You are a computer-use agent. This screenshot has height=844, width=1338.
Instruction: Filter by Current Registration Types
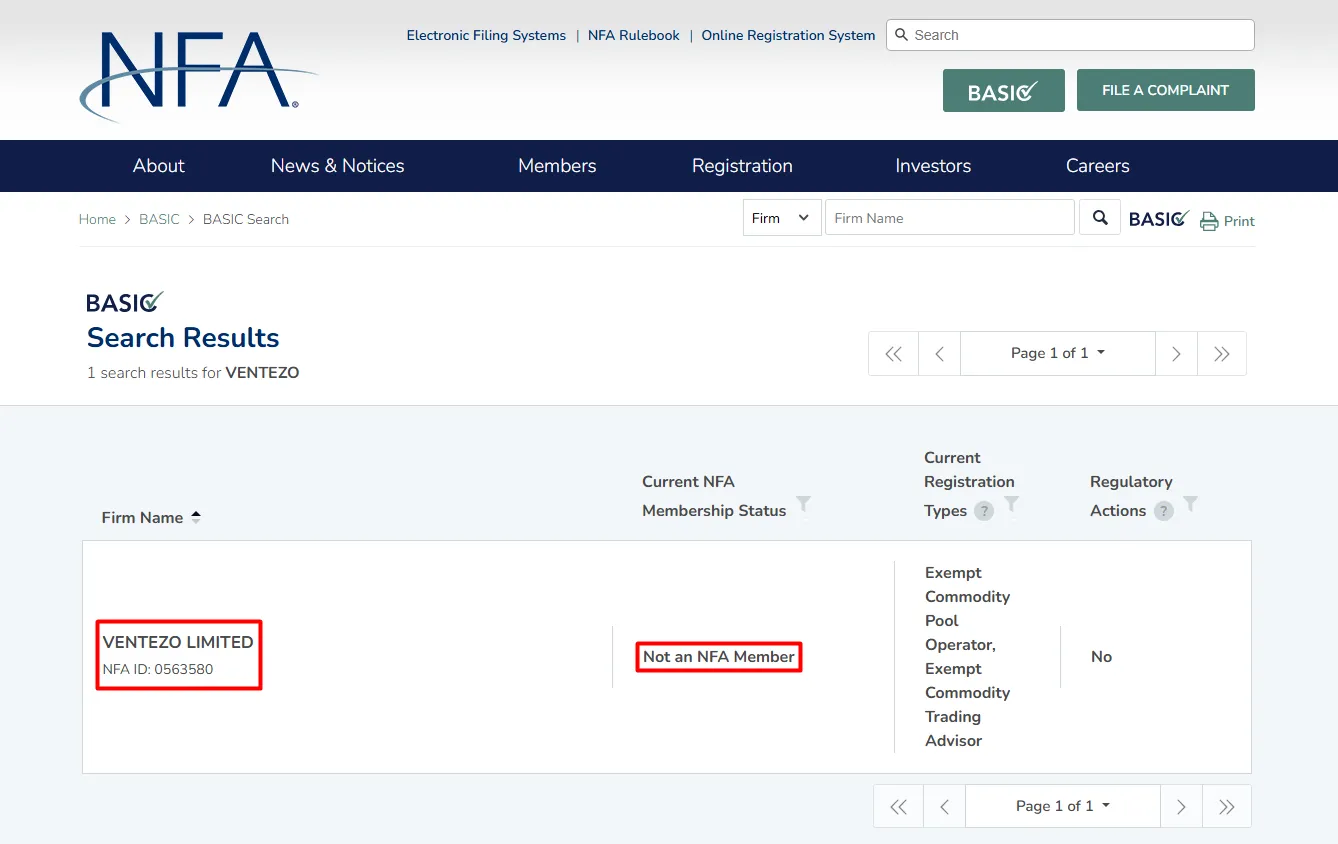(x=1011, y=503)
